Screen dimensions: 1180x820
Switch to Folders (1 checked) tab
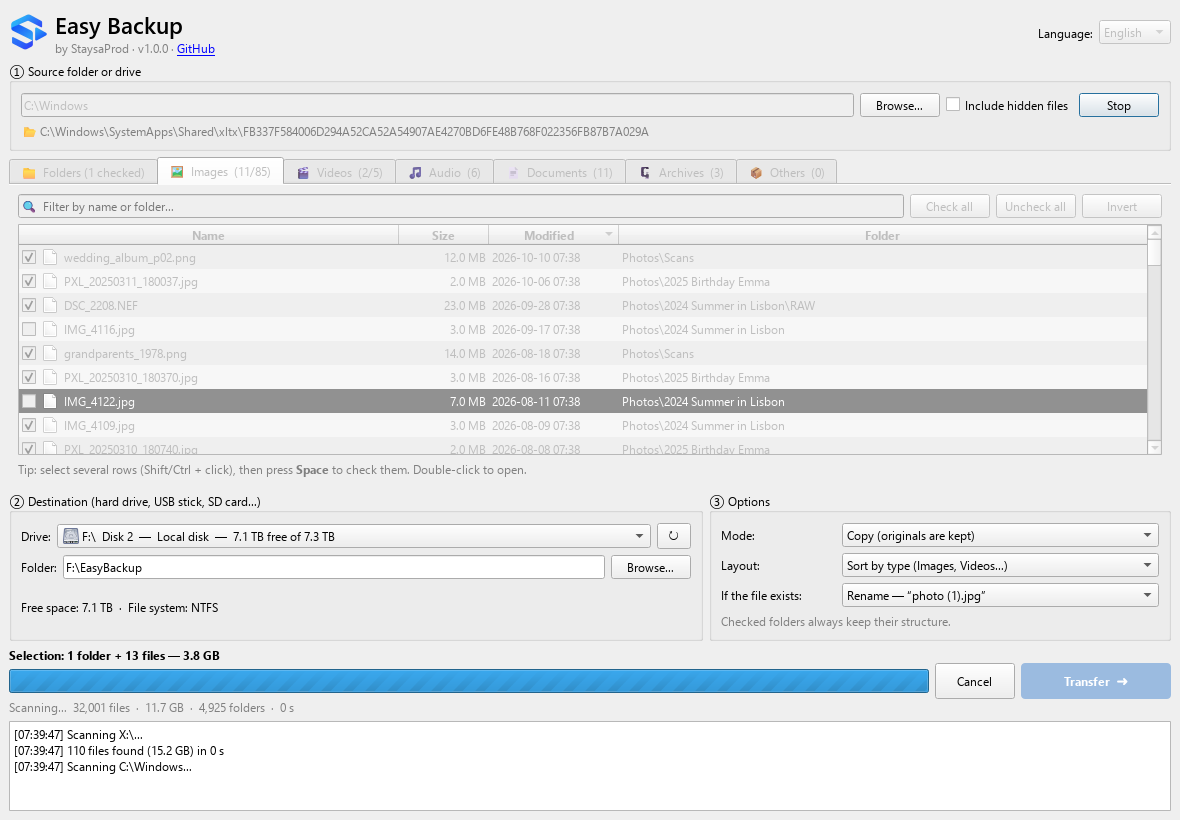[84, 172]
